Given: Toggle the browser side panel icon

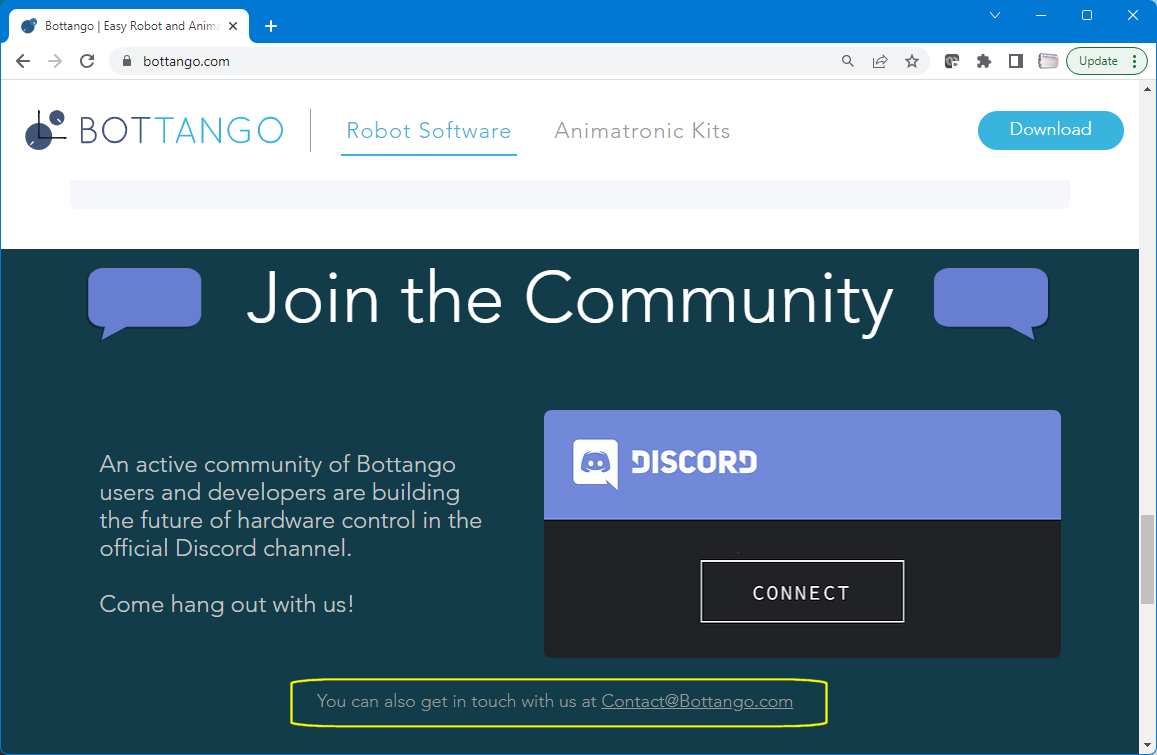Looking at the screenshot, I should click(1016, 61).
